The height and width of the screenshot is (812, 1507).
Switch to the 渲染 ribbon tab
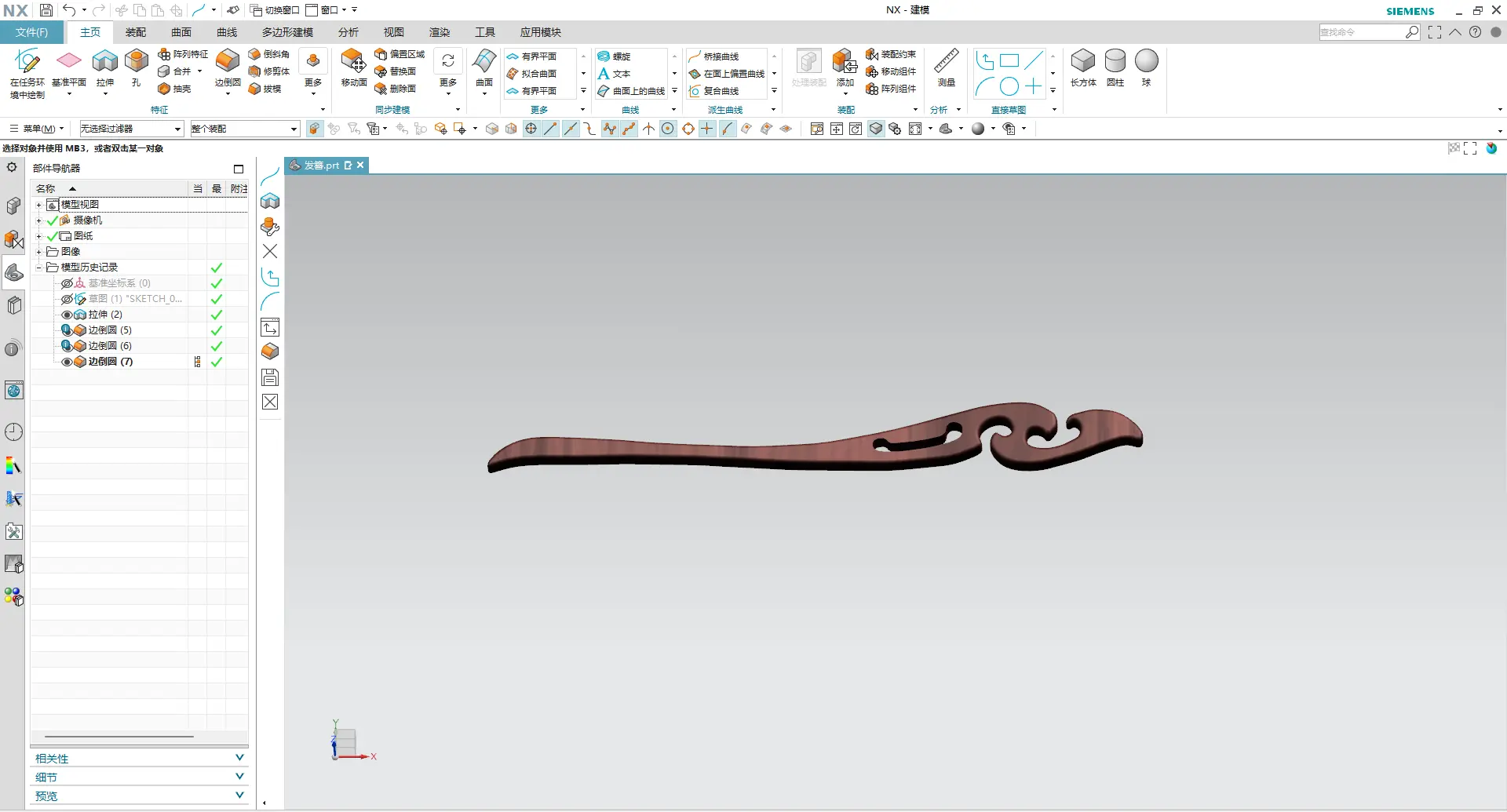pos(440,32)
